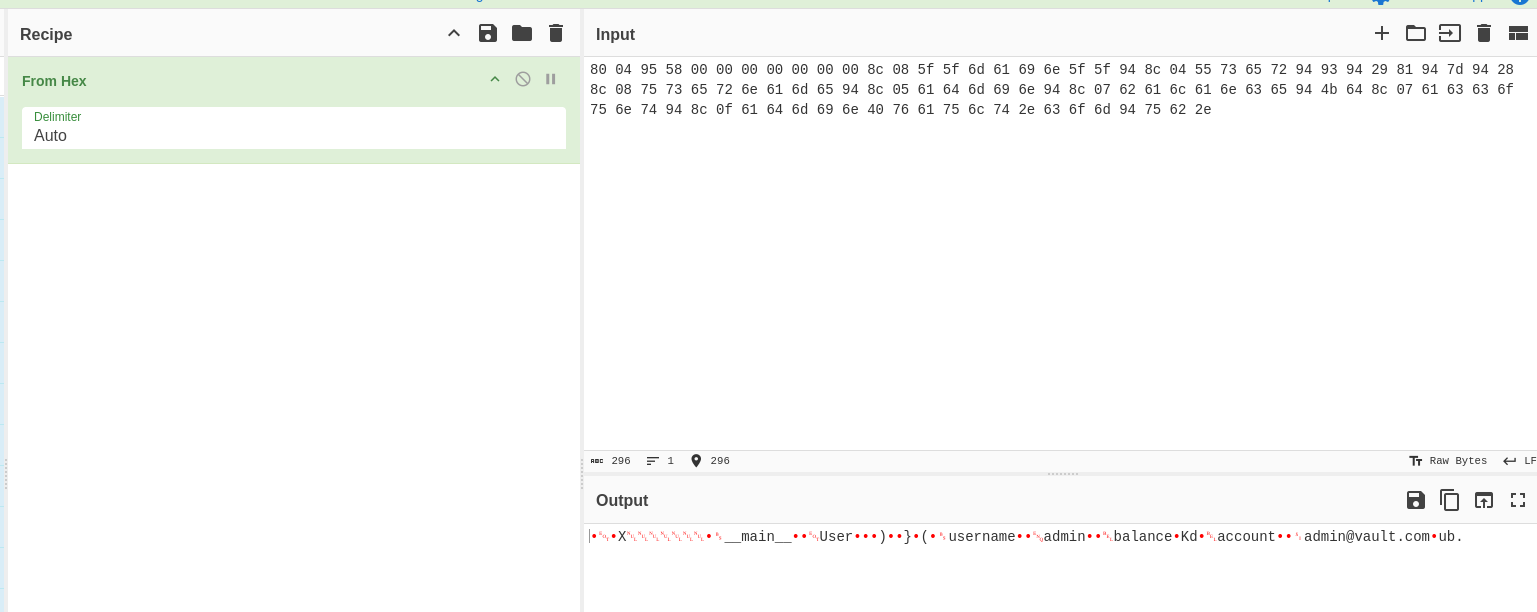Open folder as input
Viewport: 1537px width, 612px height.
click(x=1416, y=33)
